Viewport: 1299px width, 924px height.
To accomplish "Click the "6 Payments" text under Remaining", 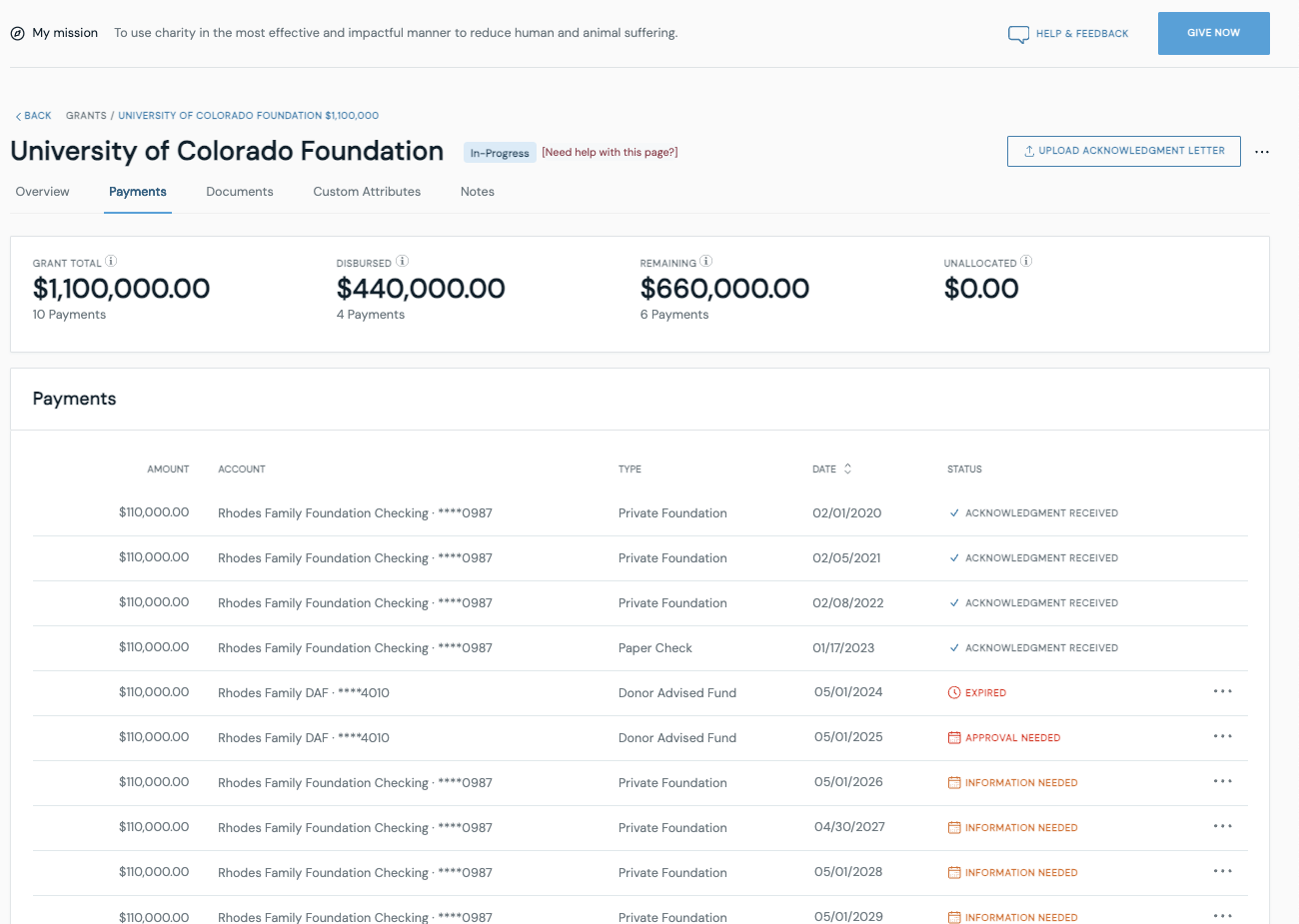I will [674, 315].
